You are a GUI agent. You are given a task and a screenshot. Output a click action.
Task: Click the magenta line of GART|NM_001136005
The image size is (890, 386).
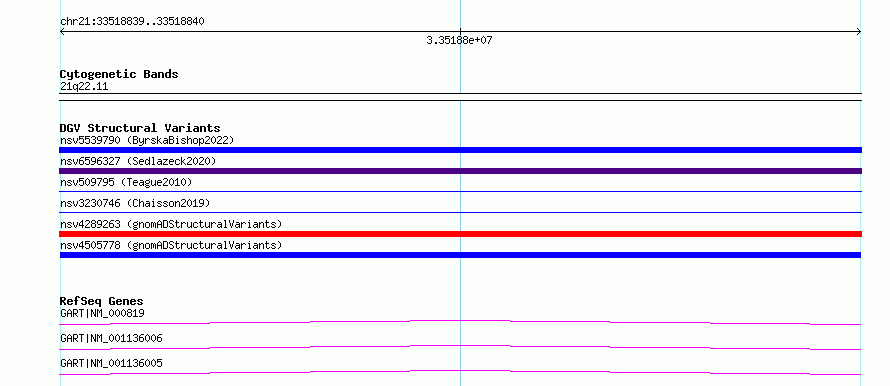(460, 372)
